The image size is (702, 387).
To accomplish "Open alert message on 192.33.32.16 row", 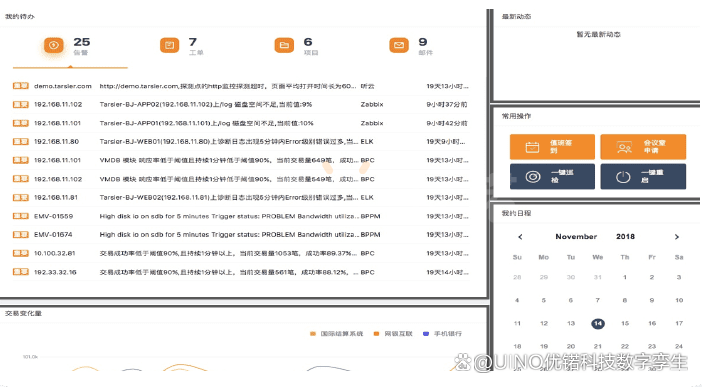I will click(229, 272).
